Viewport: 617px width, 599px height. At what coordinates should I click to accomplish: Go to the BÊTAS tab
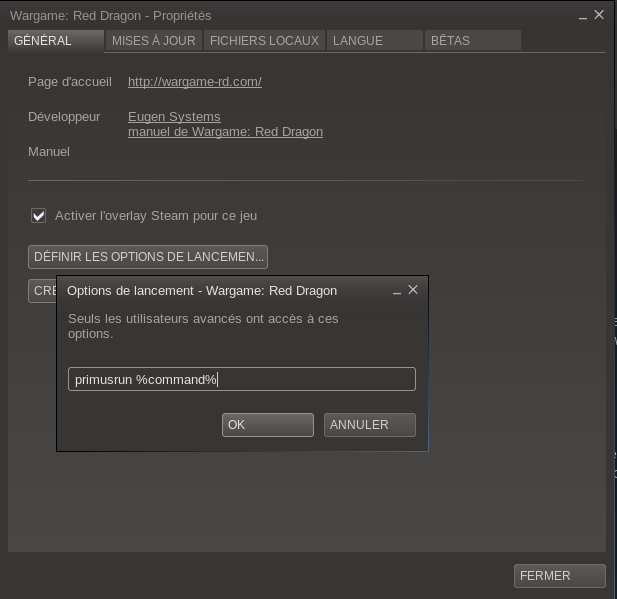click(473, 41)
